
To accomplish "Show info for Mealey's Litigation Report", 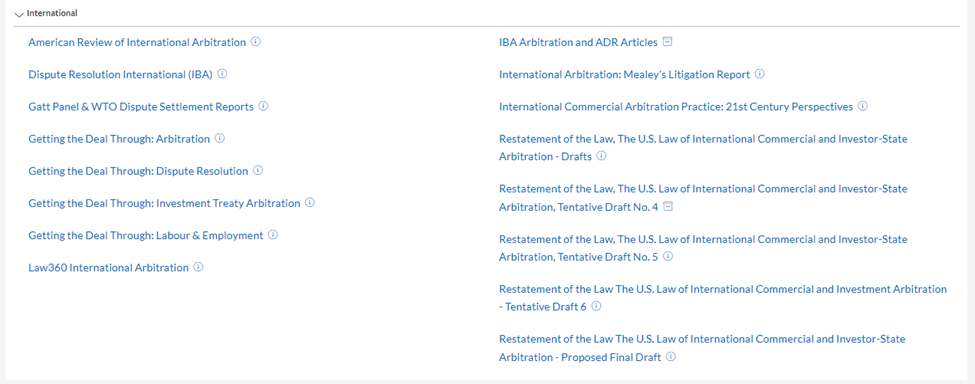I will tap(760, 74).
